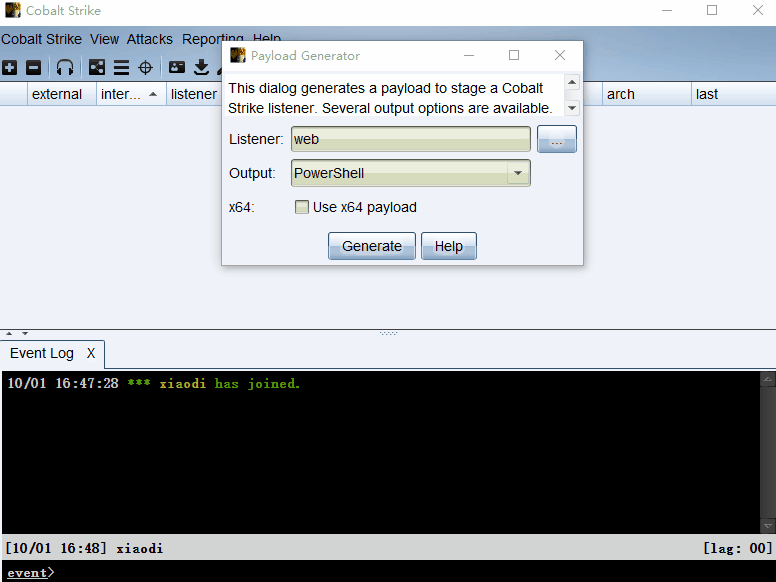
Task: Collapse panel with the small up arrow
Action: pyautogui.click(x=9, y=334)
